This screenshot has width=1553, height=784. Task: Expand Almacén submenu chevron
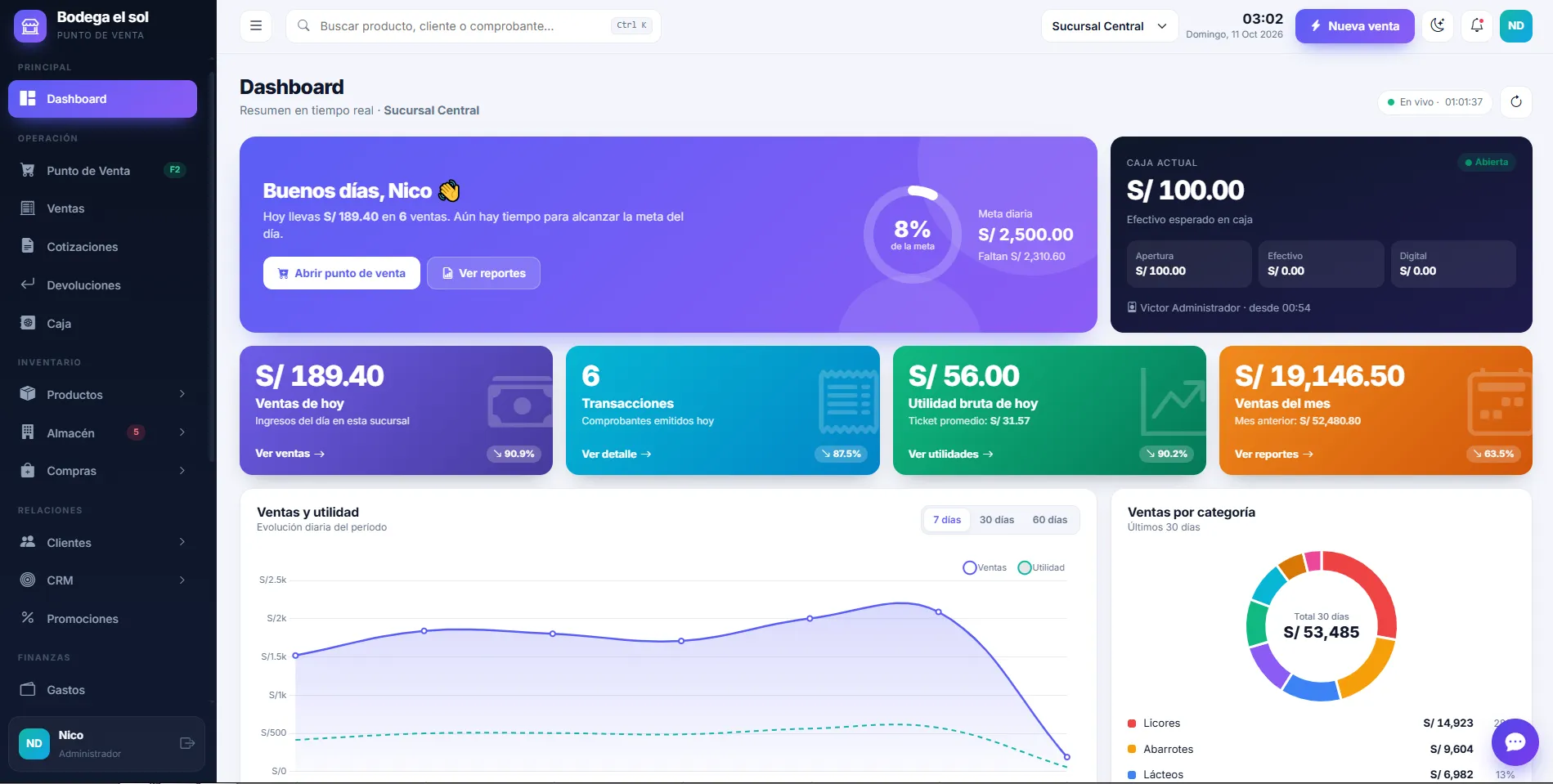(182, 432)
